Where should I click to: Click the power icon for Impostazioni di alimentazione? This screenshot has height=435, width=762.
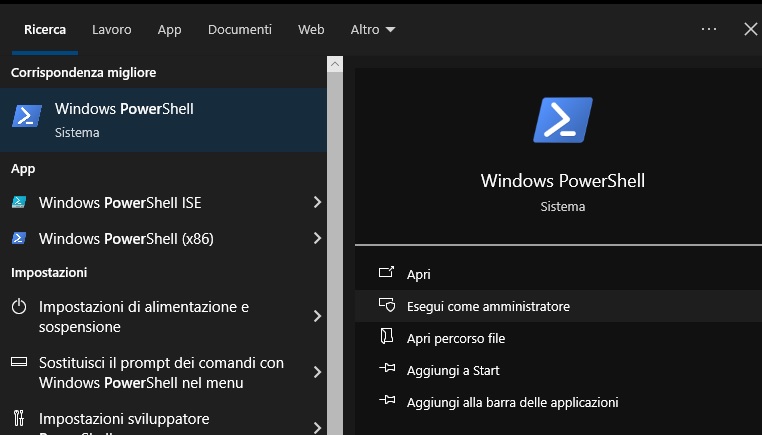19,307
